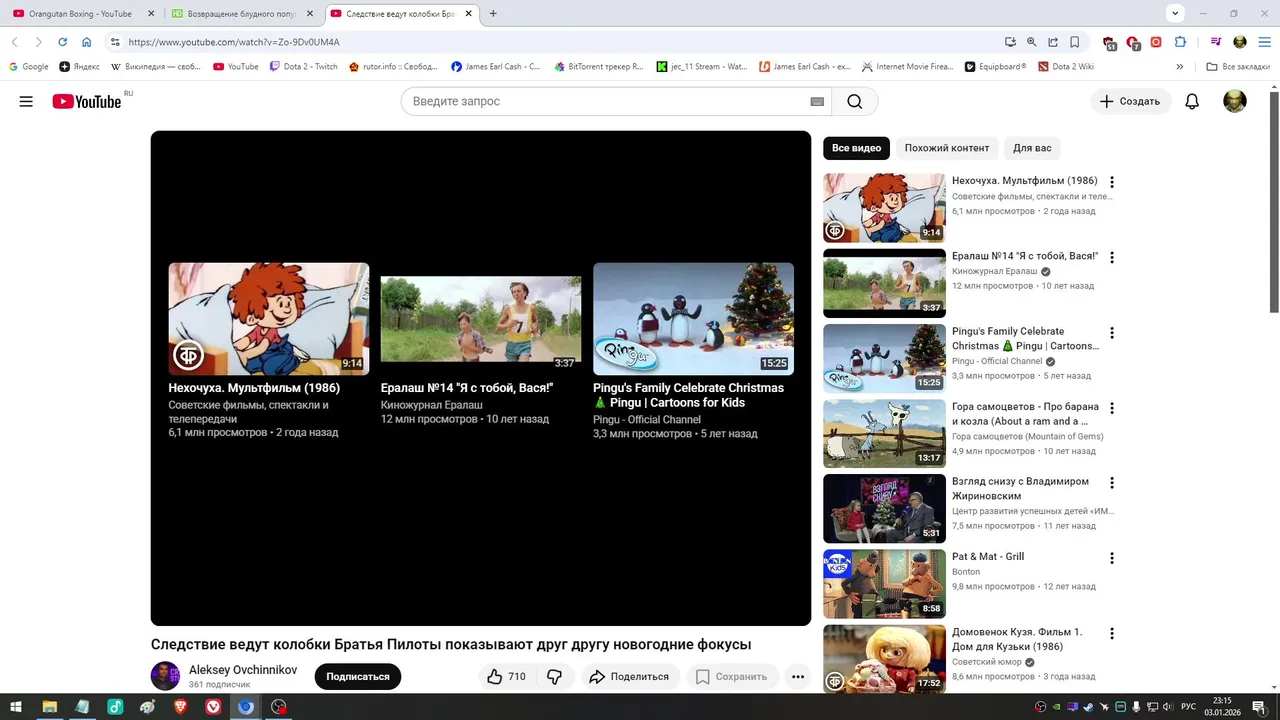Open the Dota 2 - Twitch bookmark
The height and width of the screenshot is (720, 1280).
point(304,67)
